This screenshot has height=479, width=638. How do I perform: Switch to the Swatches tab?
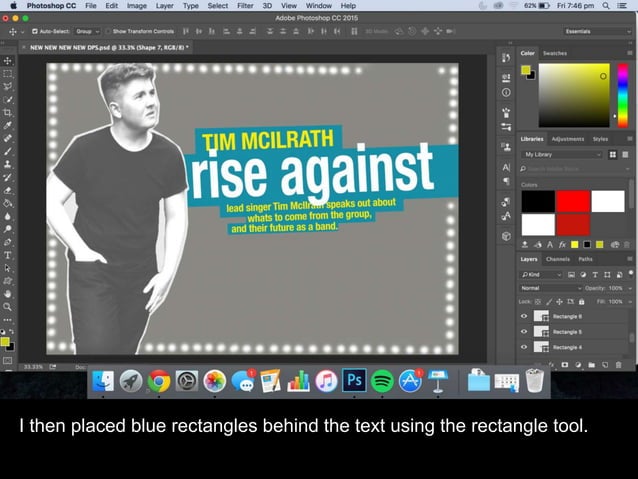click(554, 53)
